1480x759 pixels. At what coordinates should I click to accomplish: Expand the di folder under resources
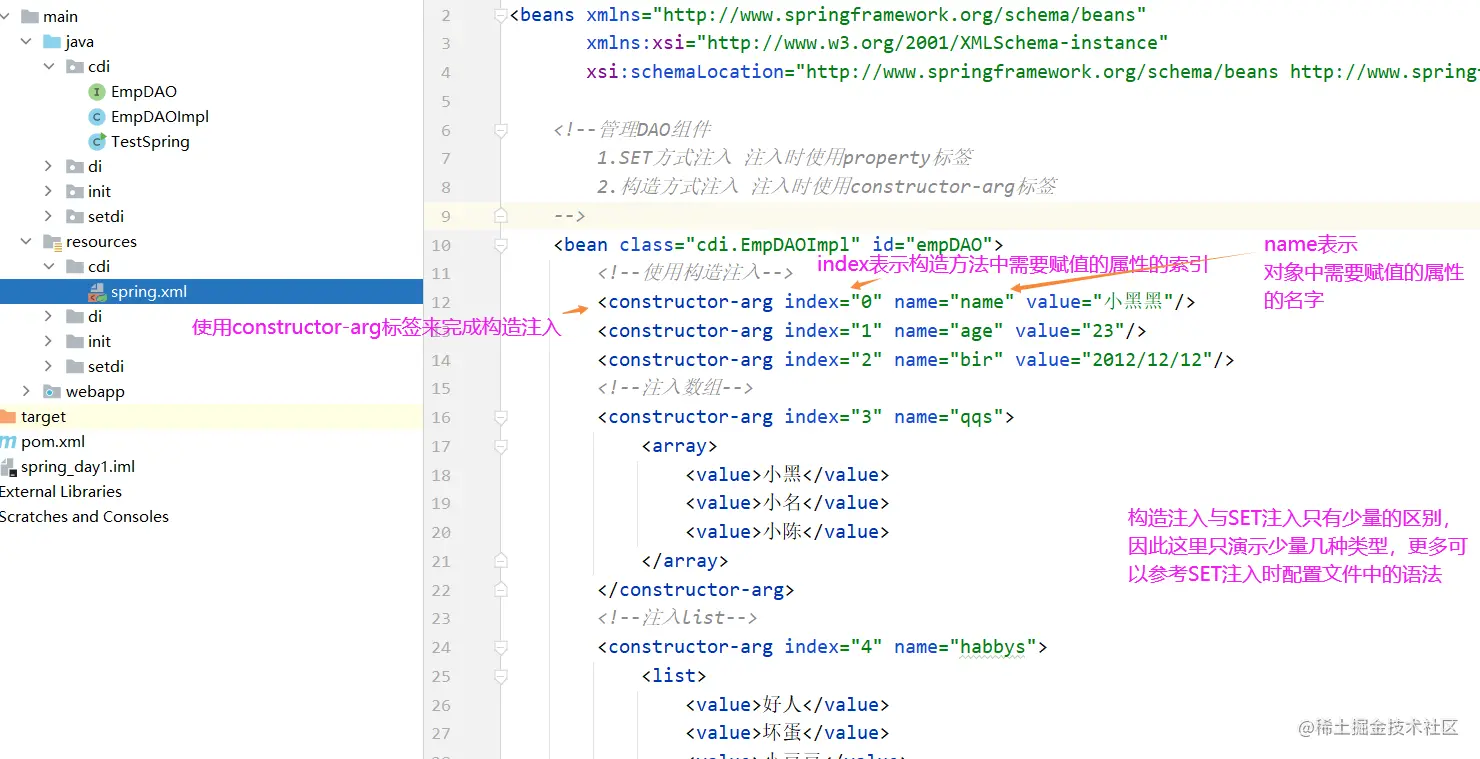coord(49,317)
